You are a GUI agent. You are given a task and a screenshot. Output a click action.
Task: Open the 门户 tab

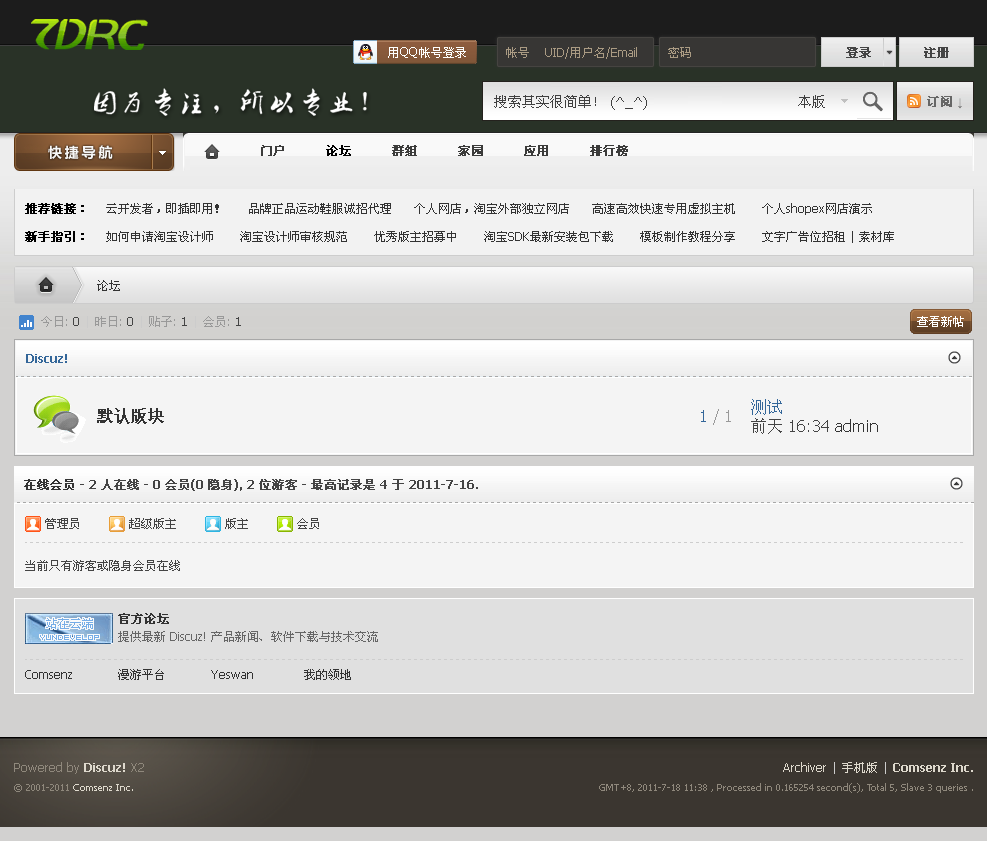(x=272, y=151)
